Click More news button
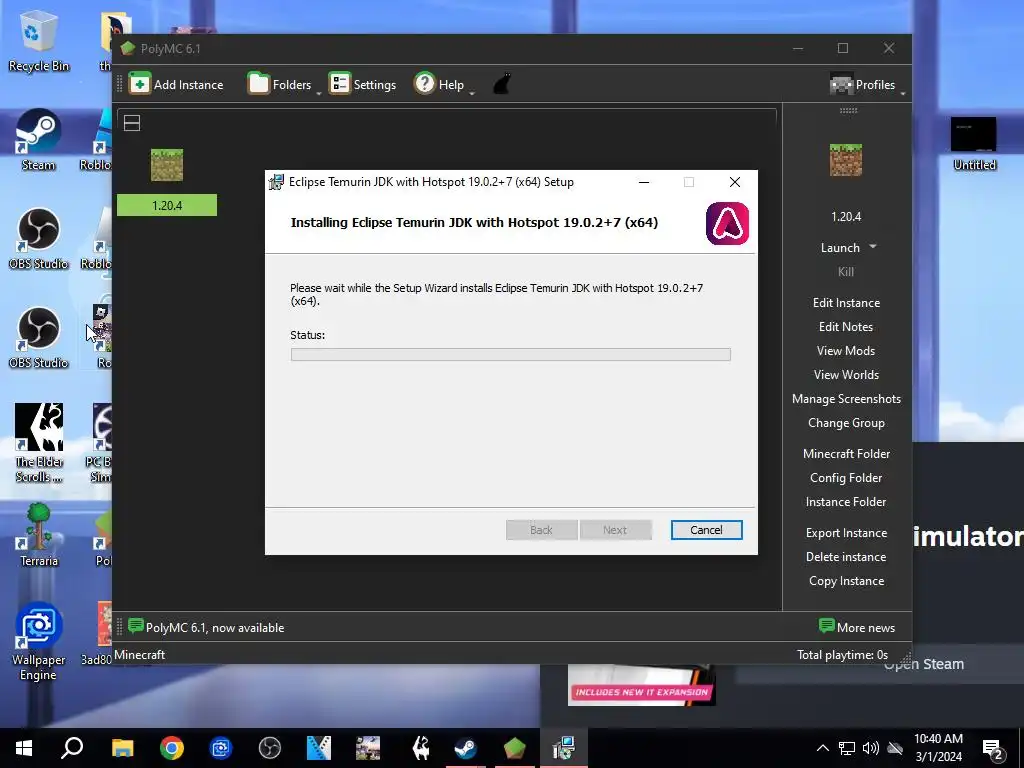This screenshot has width=1024, height=768. coord(857,628)
